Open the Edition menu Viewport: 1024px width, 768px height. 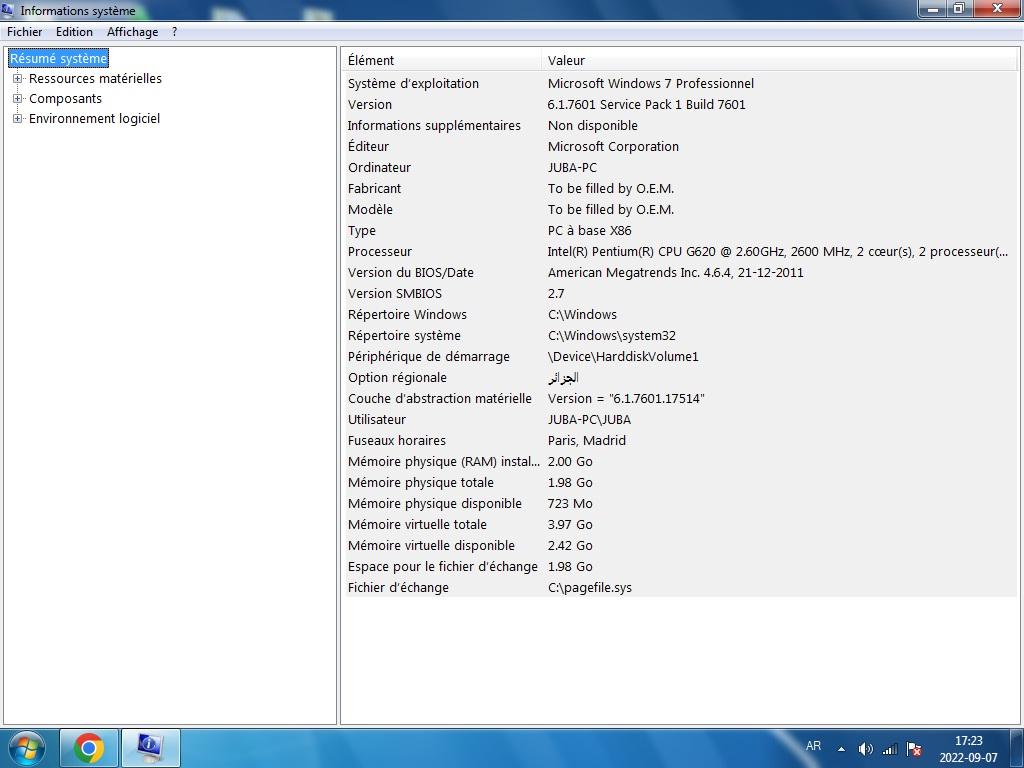pos(74,31)
